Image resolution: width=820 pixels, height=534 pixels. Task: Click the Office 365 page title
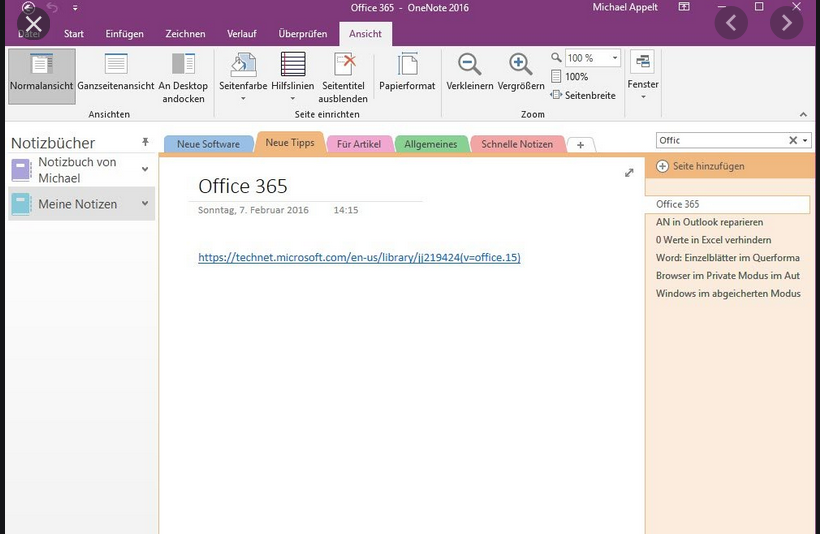pos(243,186)
